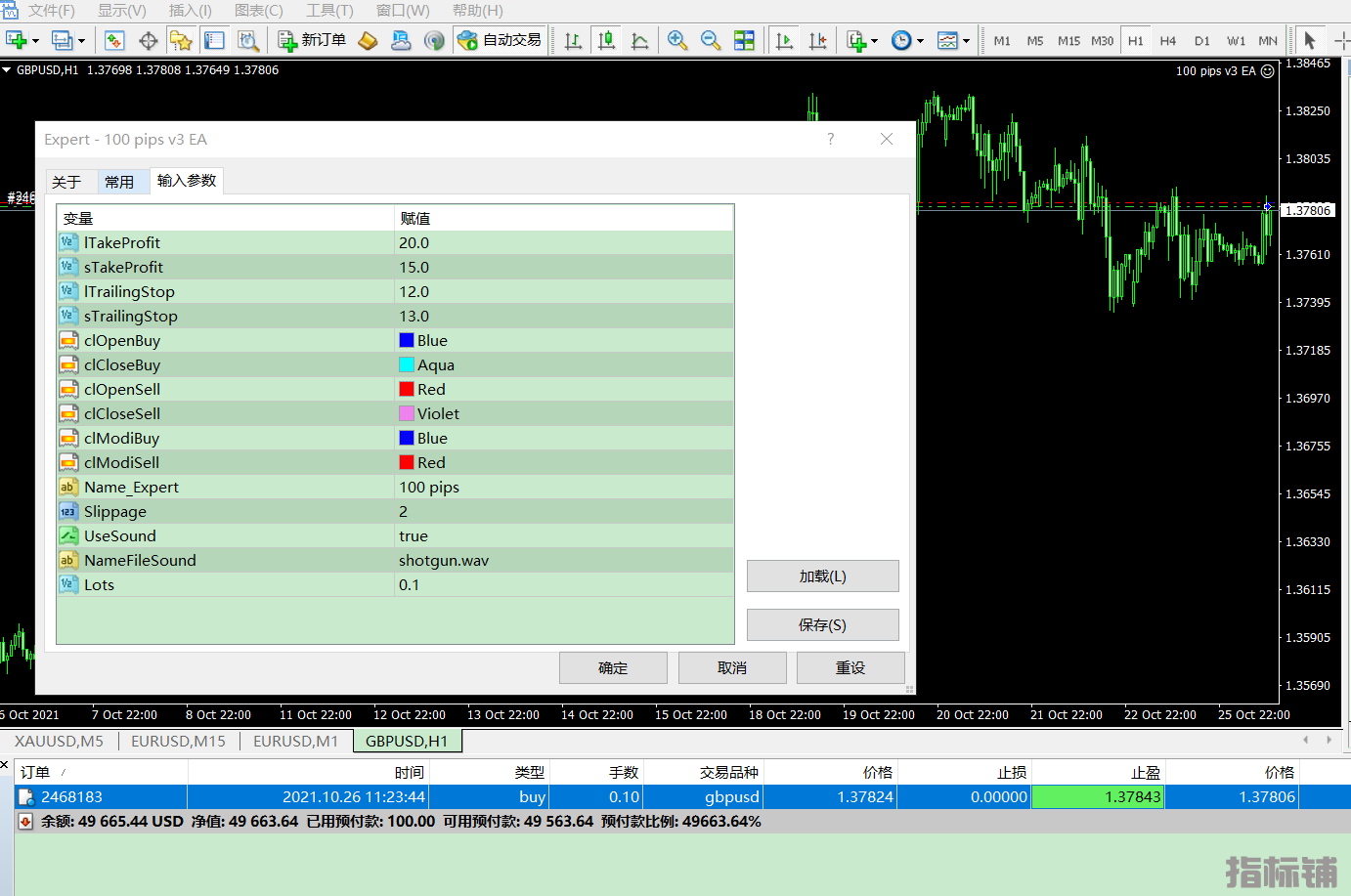Switch the chart timeframe to H4
Viewport: 1351px width, 896px height.
coord(1168,41)
